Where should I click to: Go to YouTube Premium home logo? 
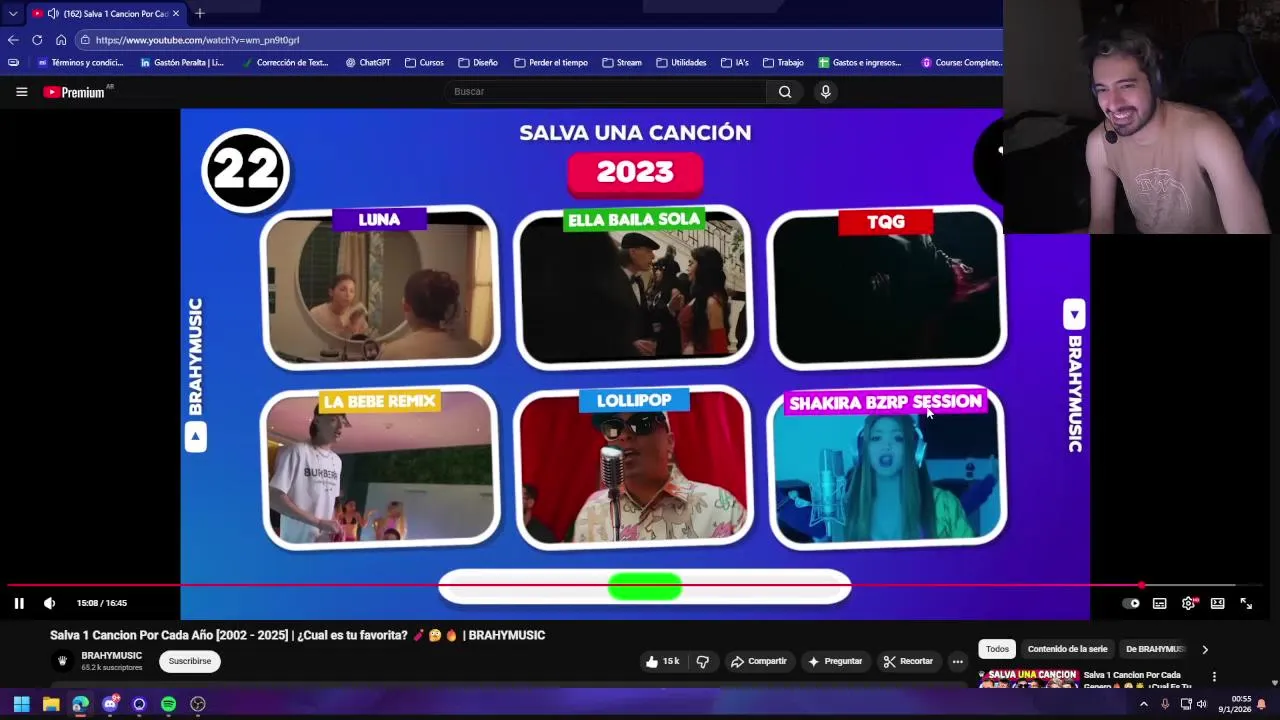74,92
